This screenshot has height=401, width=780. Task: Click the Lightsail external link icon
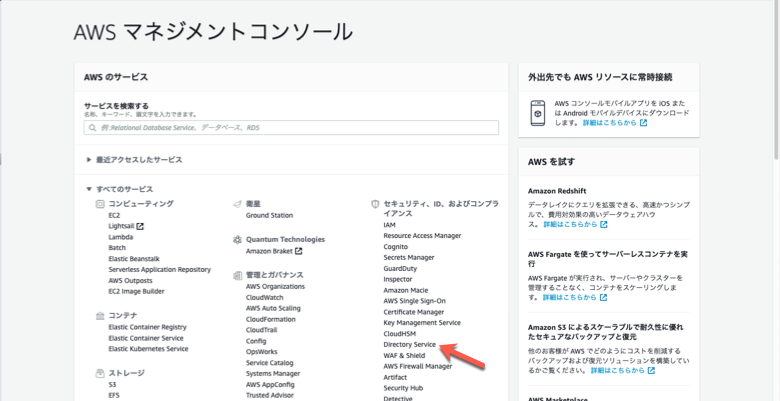pos(140,226)
